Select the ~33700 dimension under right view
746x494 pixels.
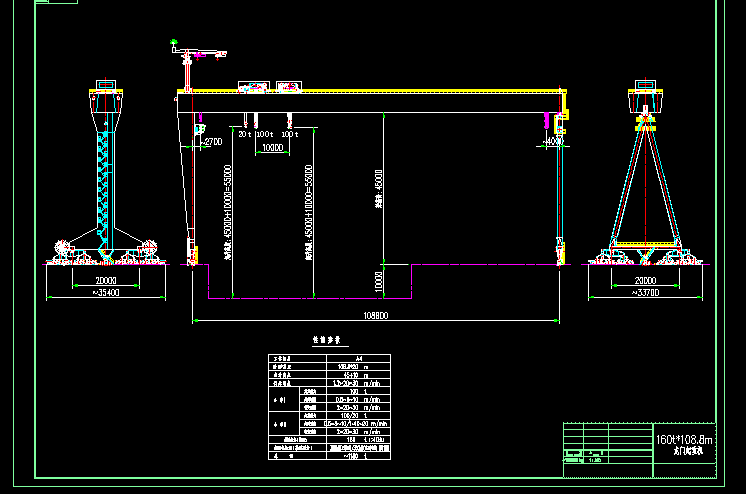(646, 293)
